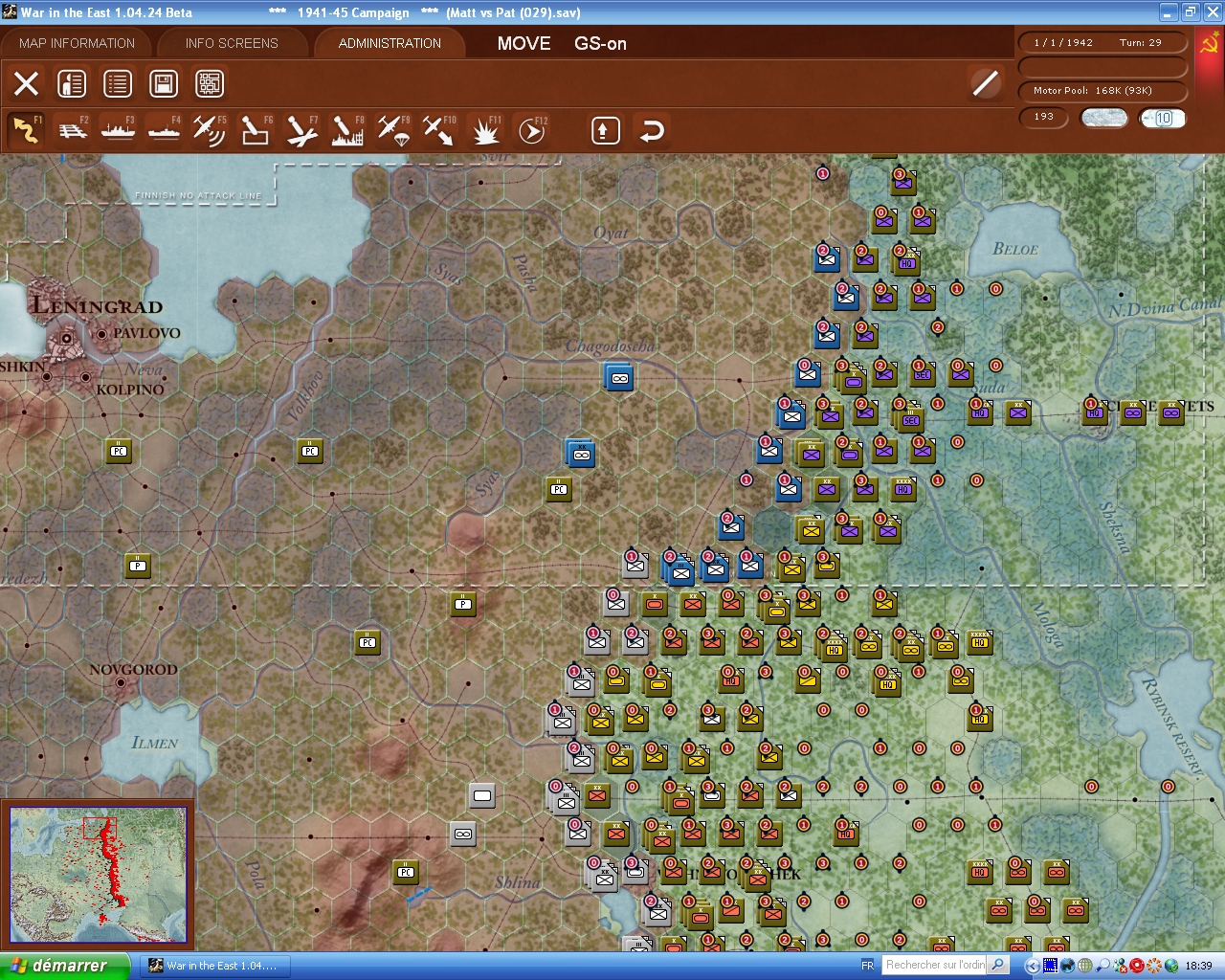
Task: Expand hidden tray icons with the chevron
Action: [x=1032, y=966]
